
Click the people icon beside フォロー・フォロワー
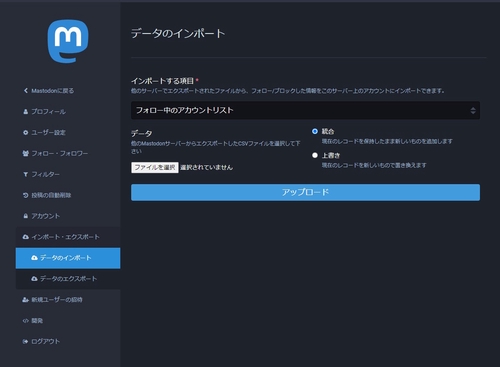tap(26, 153)
